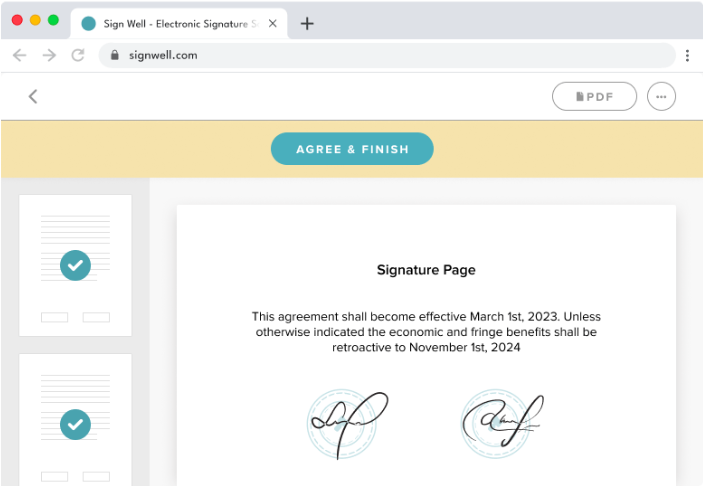704x489 pixels.
Task: Click the padlock site security icon
Action: click(x=115, y=55)
